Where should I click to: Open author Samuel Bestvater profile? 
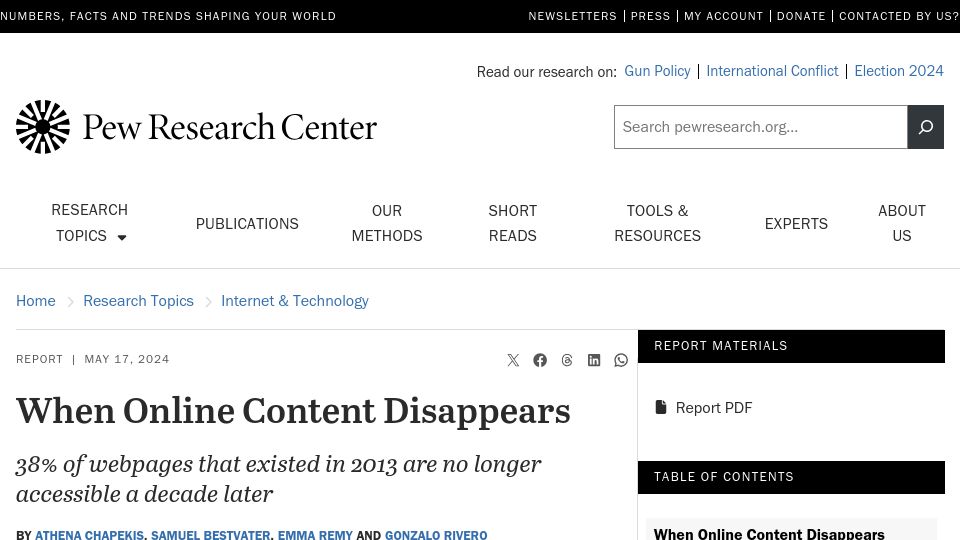pos(210,534)
